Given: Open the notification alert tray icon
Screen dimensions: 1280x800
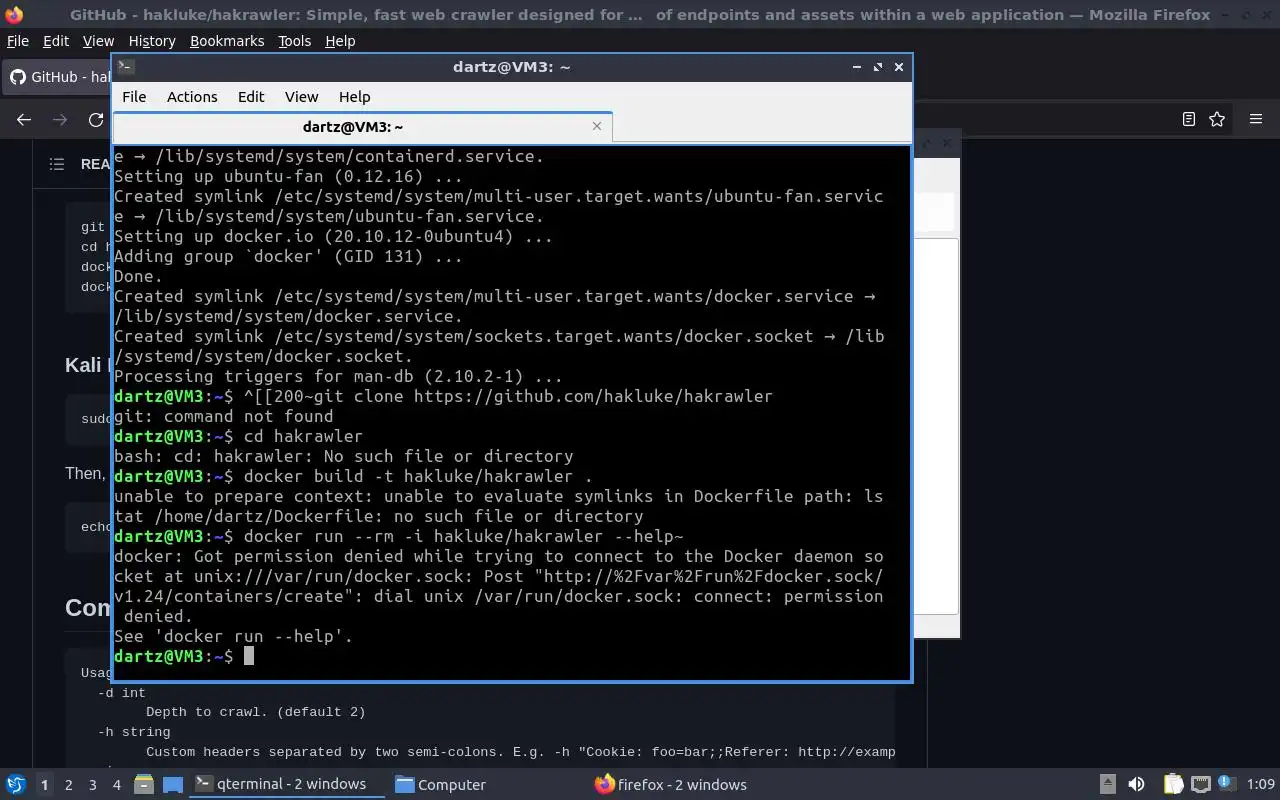Looking at the screenshot, I should coord(1225,783).
